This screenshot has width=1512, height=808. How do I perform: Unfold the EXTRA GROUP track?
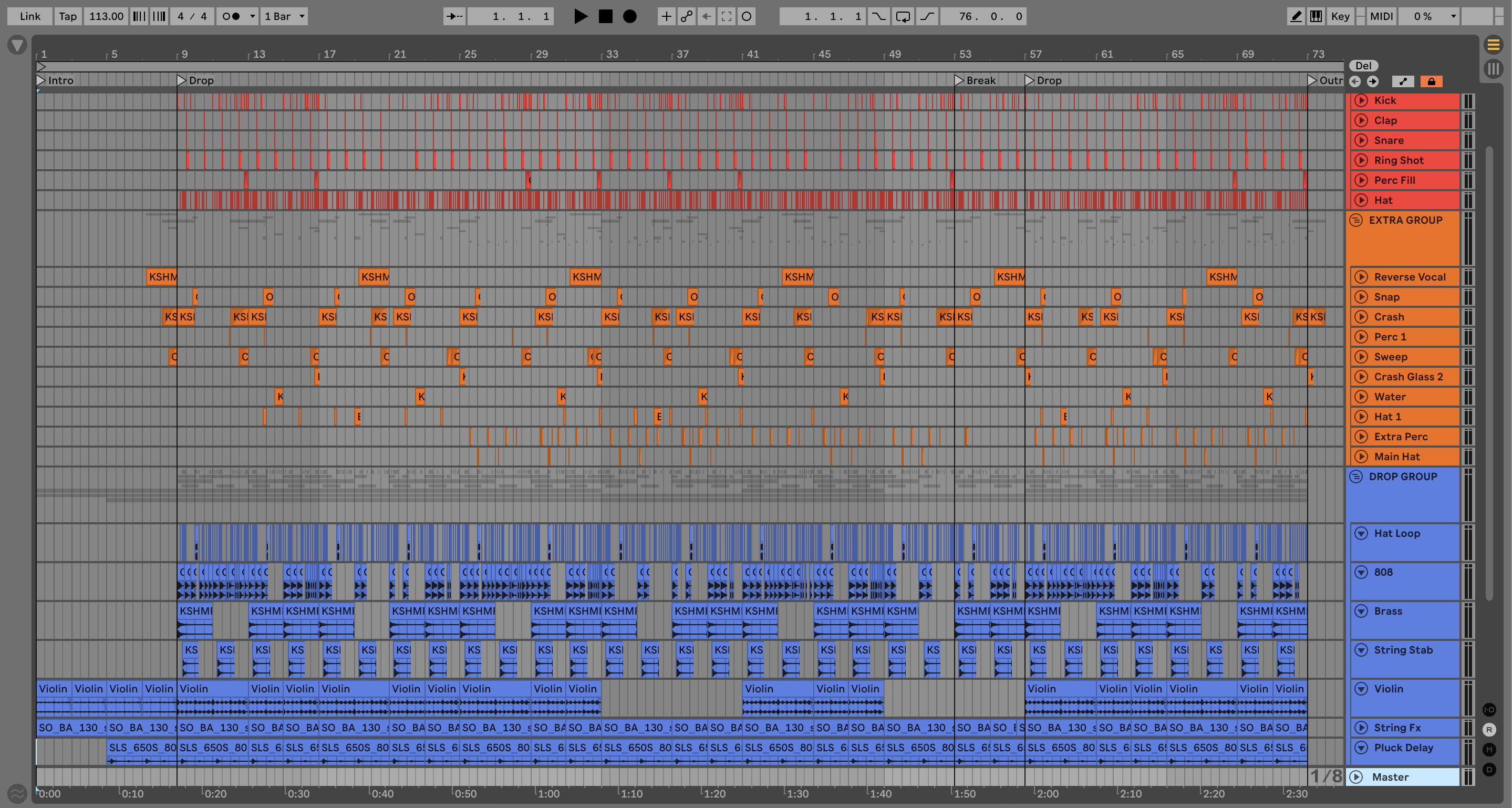coord(1356,220)
